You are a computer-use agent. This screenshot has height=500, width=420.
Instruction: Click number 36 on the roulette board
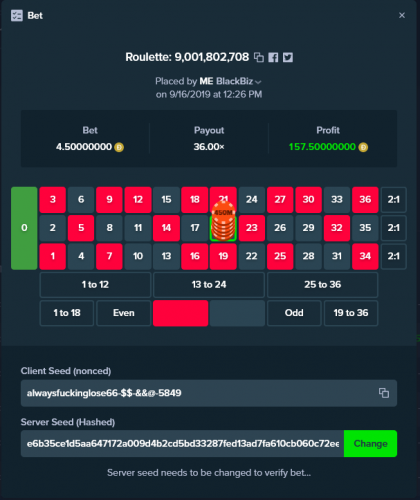tap(365, 200)
